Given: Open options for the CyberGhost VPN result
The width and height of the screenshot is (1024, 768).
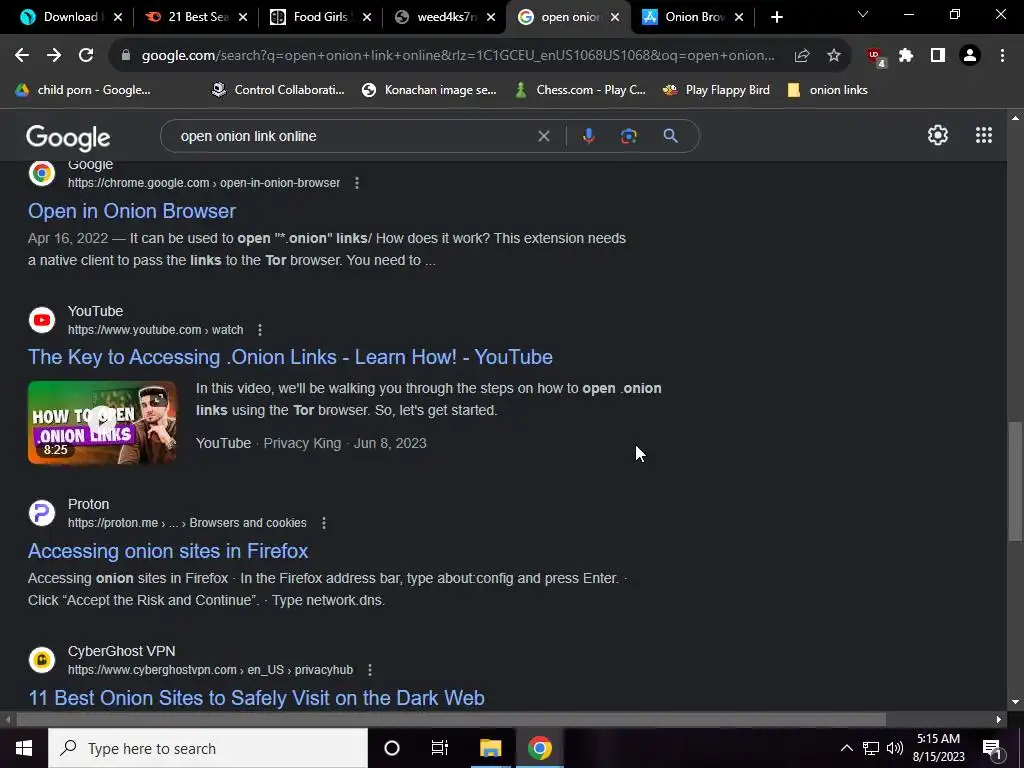Looking at the screenshot, I should pos(370,670).
